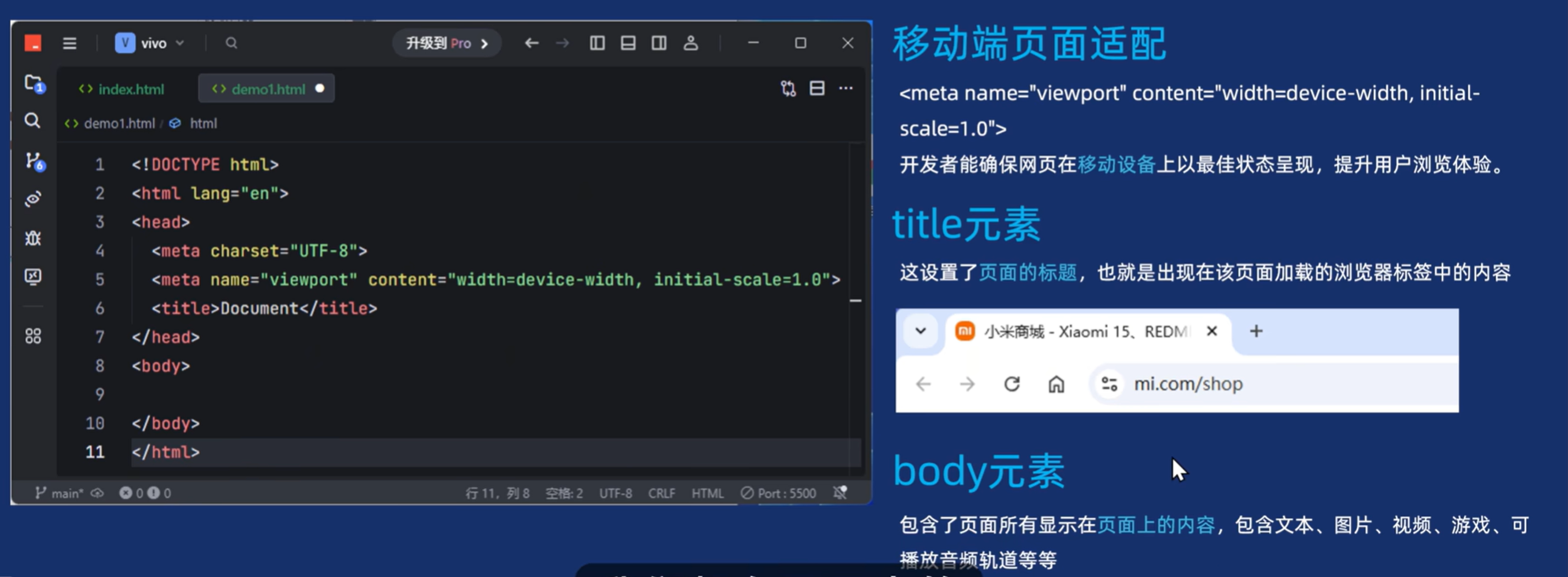Expand the editor actions ellipsis menu
1568x577 pixels.
point(846,88)
